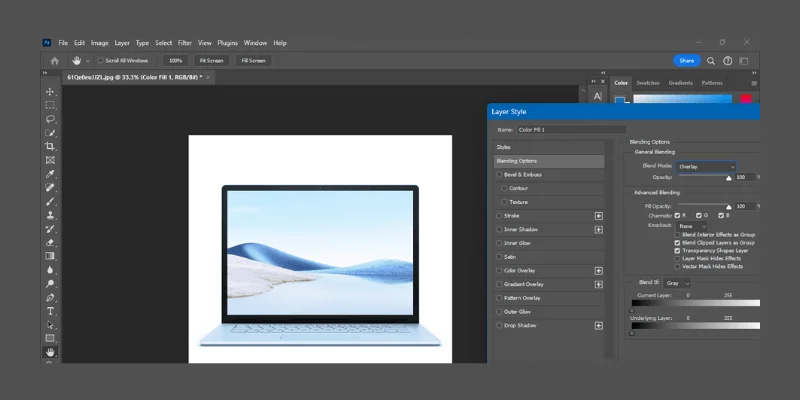Click the Home icon in options bar
Screen dimensions: 800x400
pyautogui.click(x=55, y=61)
